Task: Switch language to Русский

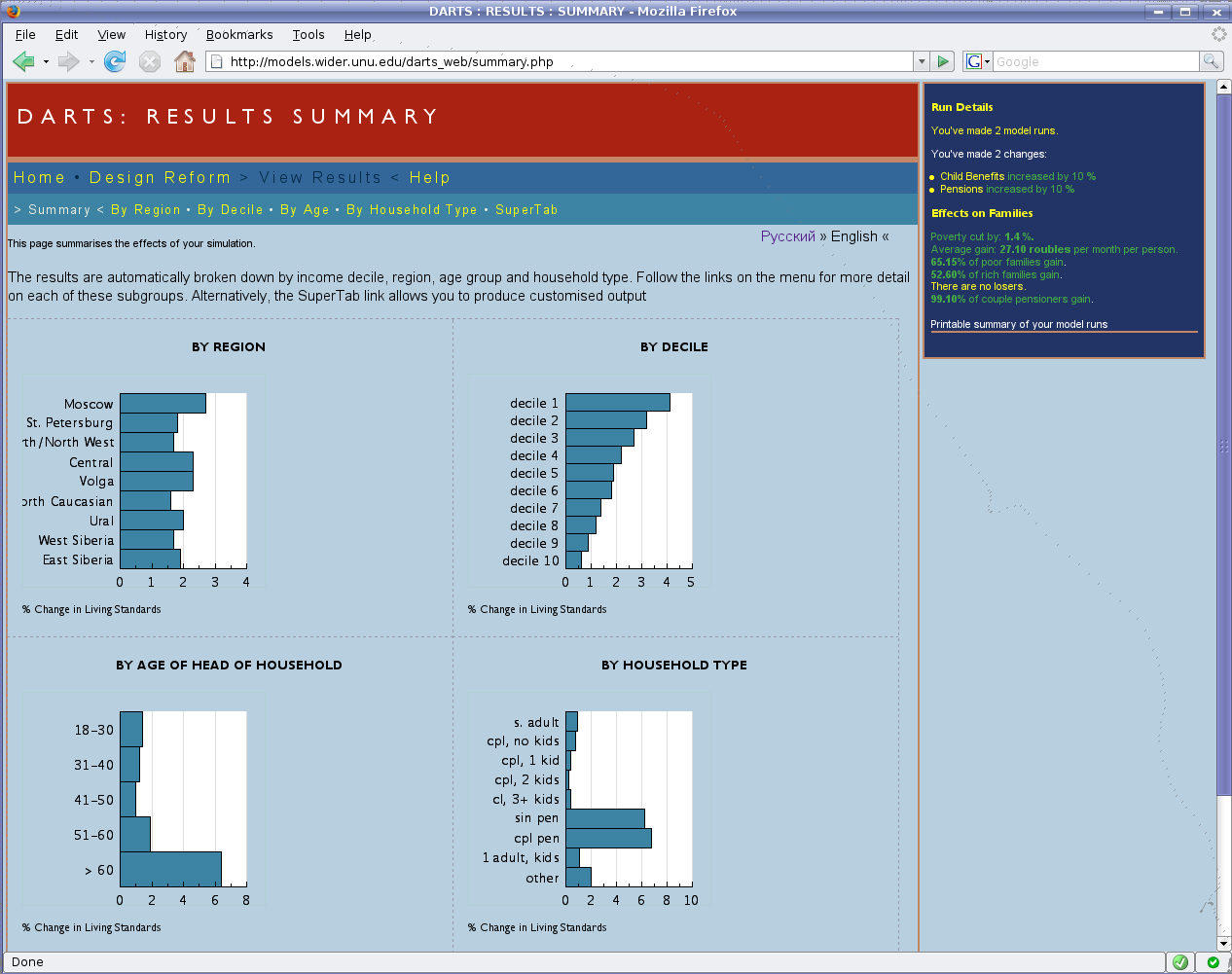Action: coord(787,236)
